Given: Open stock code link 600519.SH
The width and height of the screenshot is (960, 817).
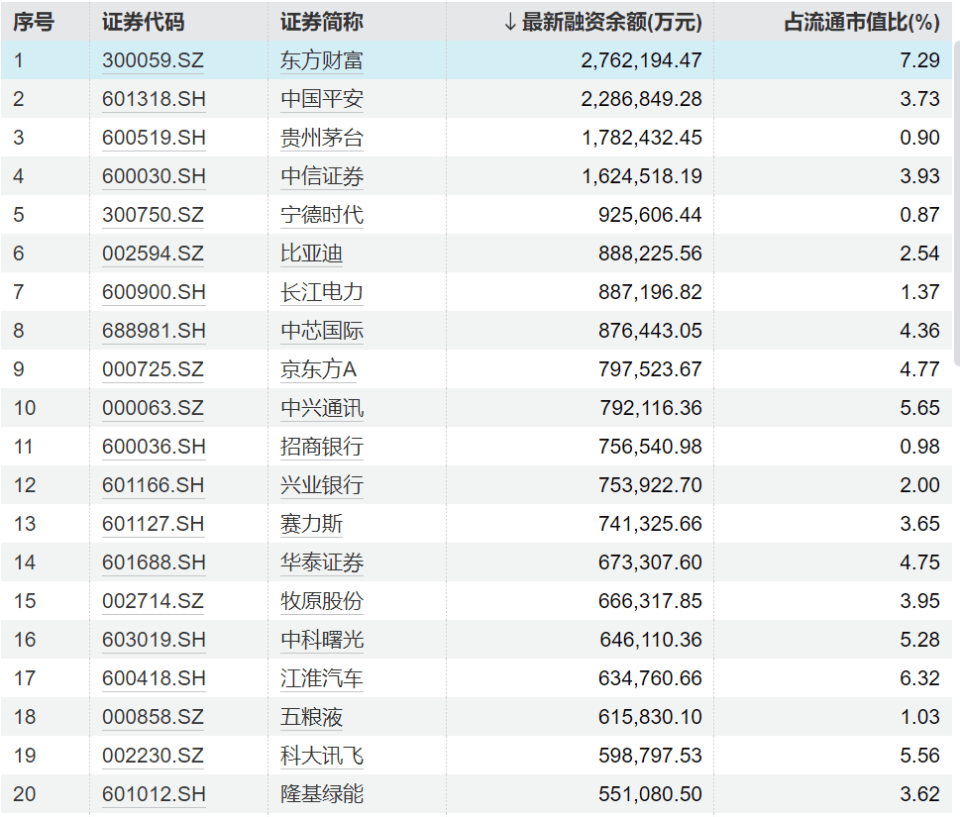Looking at the screenshot, I should click(x=154, y=137).
